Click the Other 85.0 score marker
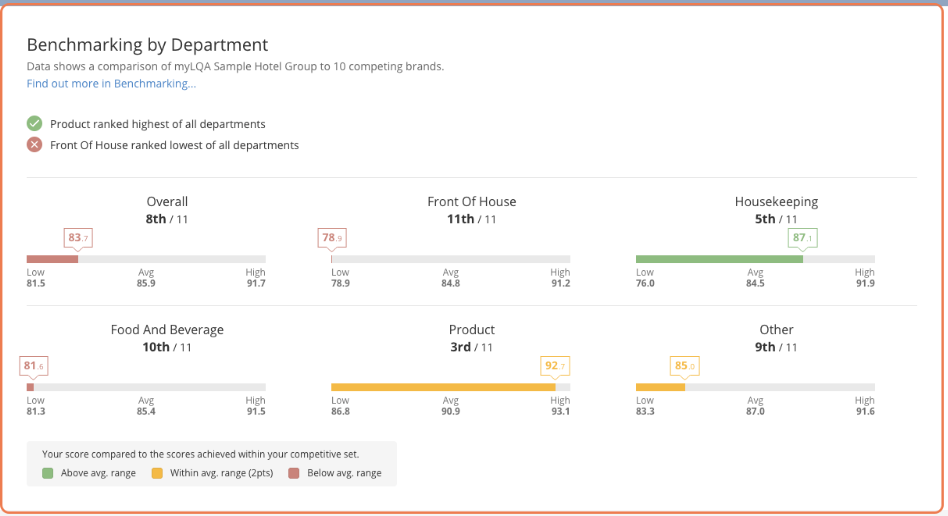 [685, 366]
